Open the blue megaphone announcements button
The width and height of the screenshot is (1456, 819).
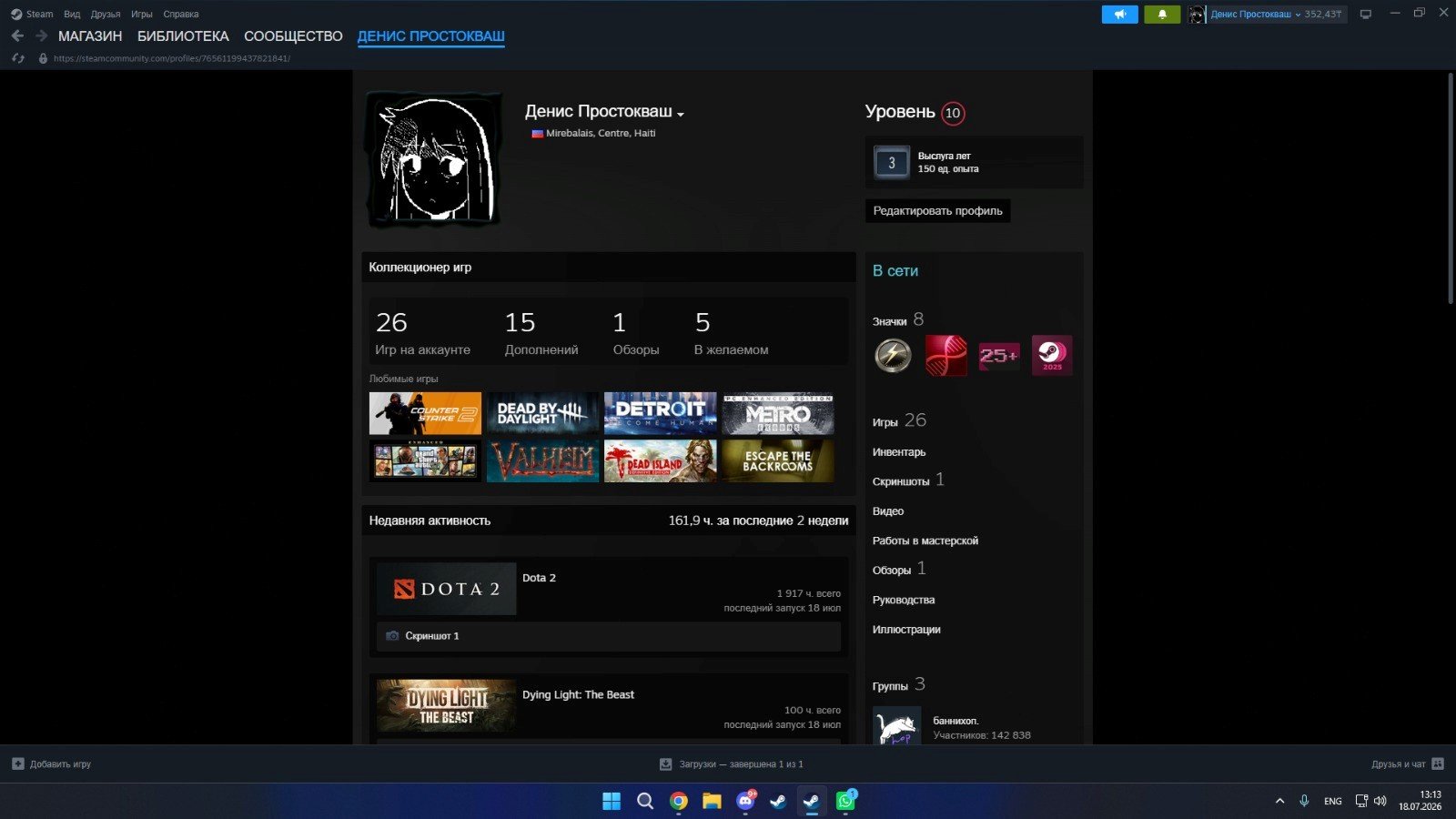point(1119,15)
